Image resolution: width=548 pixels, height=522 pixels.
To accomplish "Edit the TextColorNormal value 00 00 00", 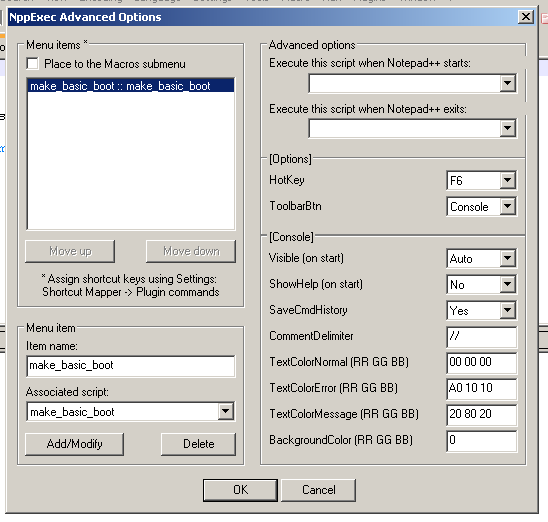I will point(482,363).
